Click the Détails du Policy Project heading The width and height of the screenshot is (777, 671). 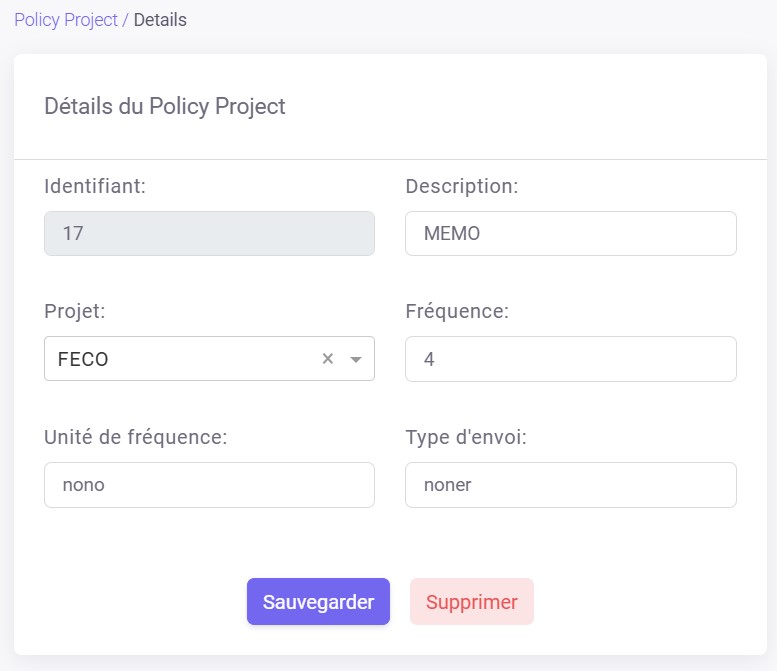tap(165, 106)
